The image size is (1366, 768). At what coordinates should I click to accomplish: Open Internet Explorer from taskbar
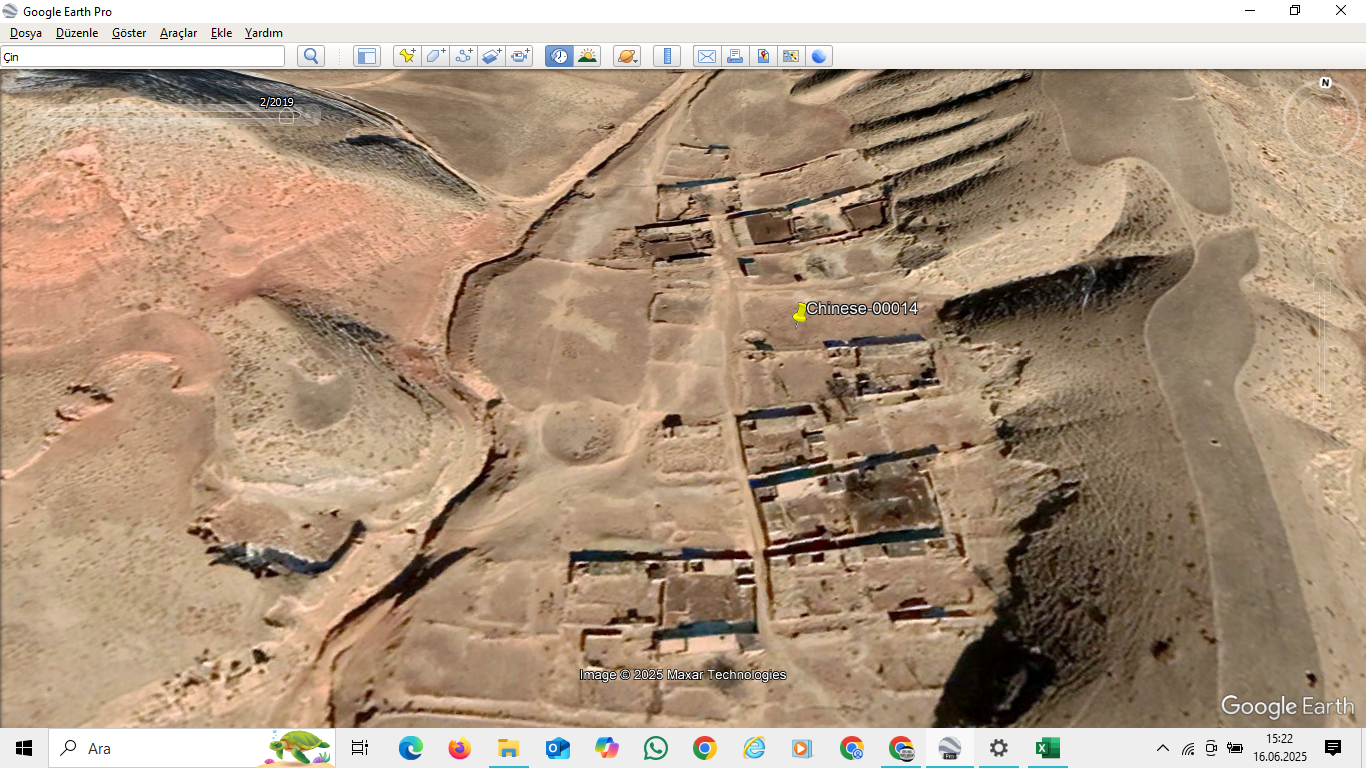753,748
